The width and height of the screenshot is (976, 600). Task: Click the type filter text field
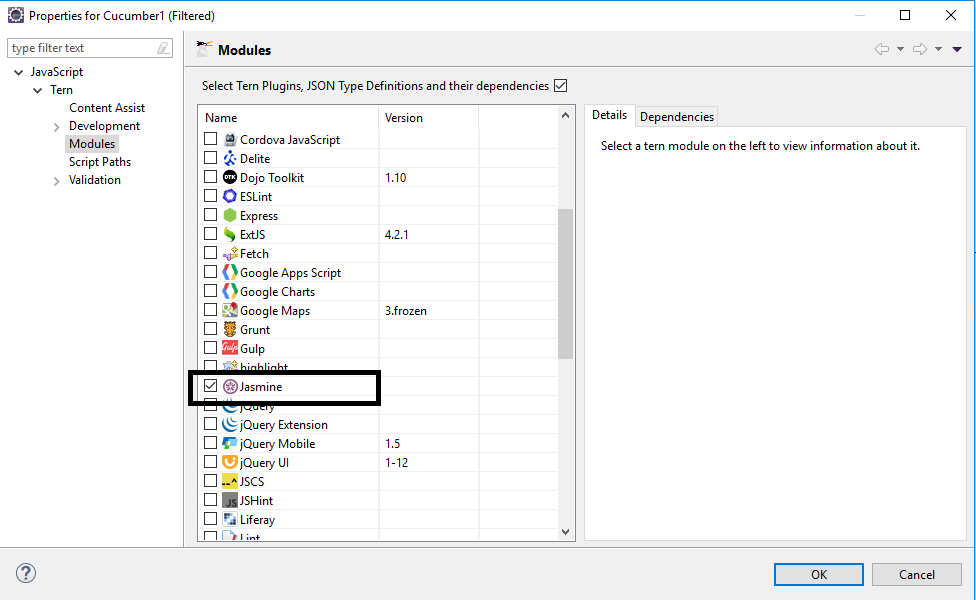(x=80, y=47)
